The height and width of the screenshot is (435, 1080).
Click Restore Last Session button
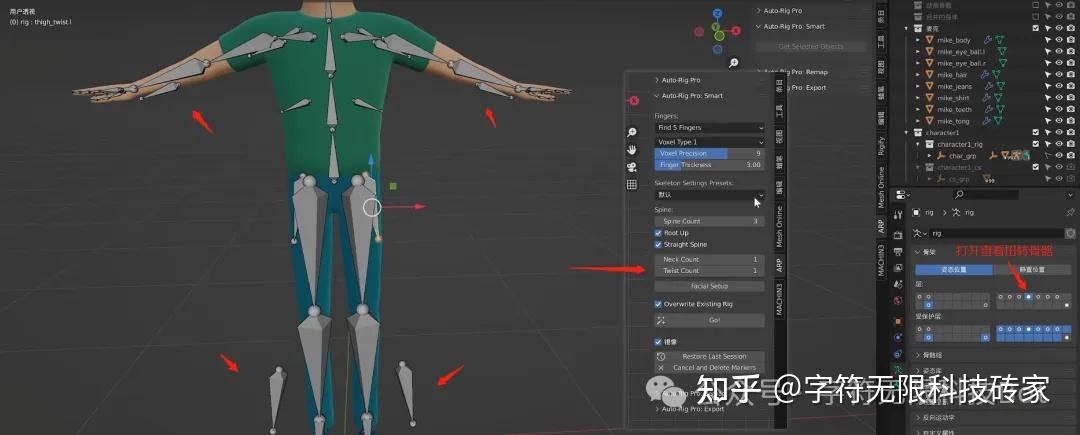coord(709,357)
